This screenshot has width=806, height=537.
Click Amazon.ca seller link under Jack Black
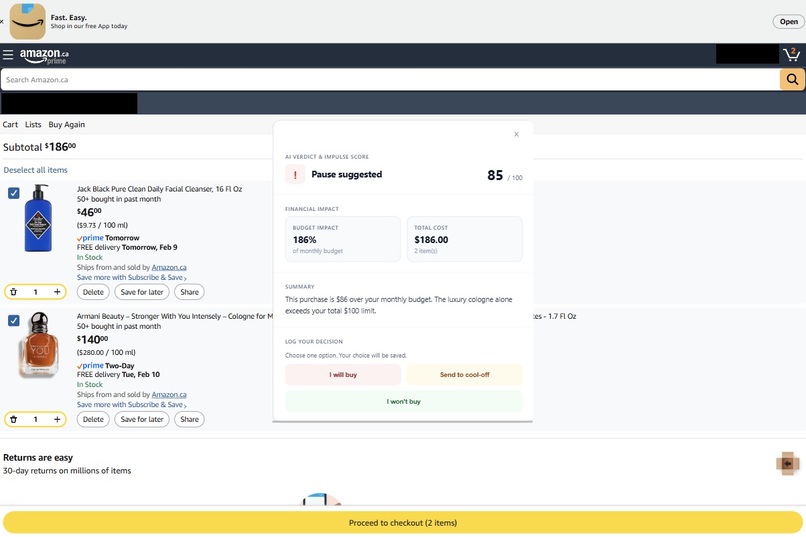(x=169, y=268)
